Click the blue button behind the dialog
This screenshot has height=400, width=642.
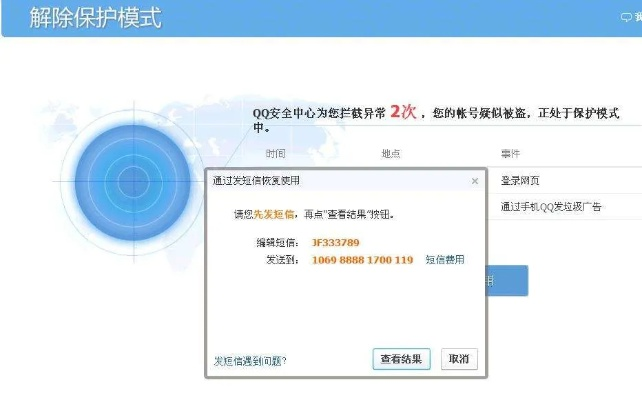507,280
